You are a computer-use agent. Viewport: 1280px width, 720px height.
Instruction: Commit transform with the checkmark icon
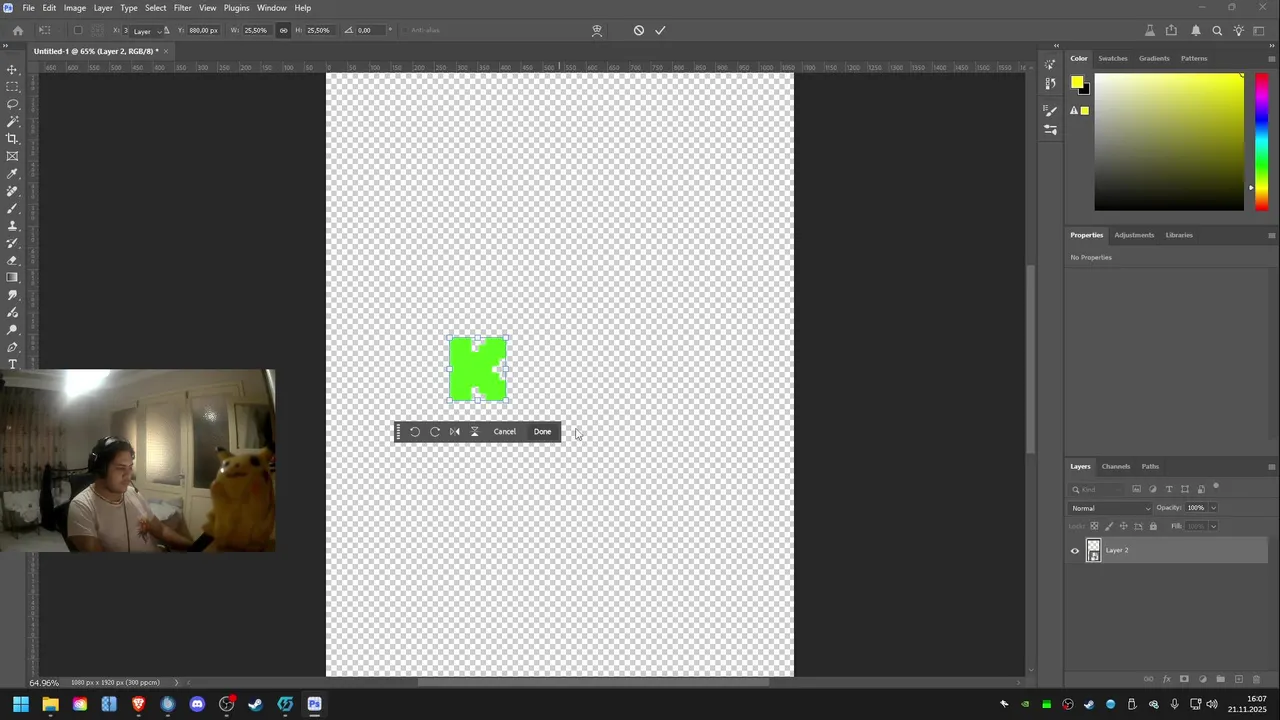click(660, 30)
